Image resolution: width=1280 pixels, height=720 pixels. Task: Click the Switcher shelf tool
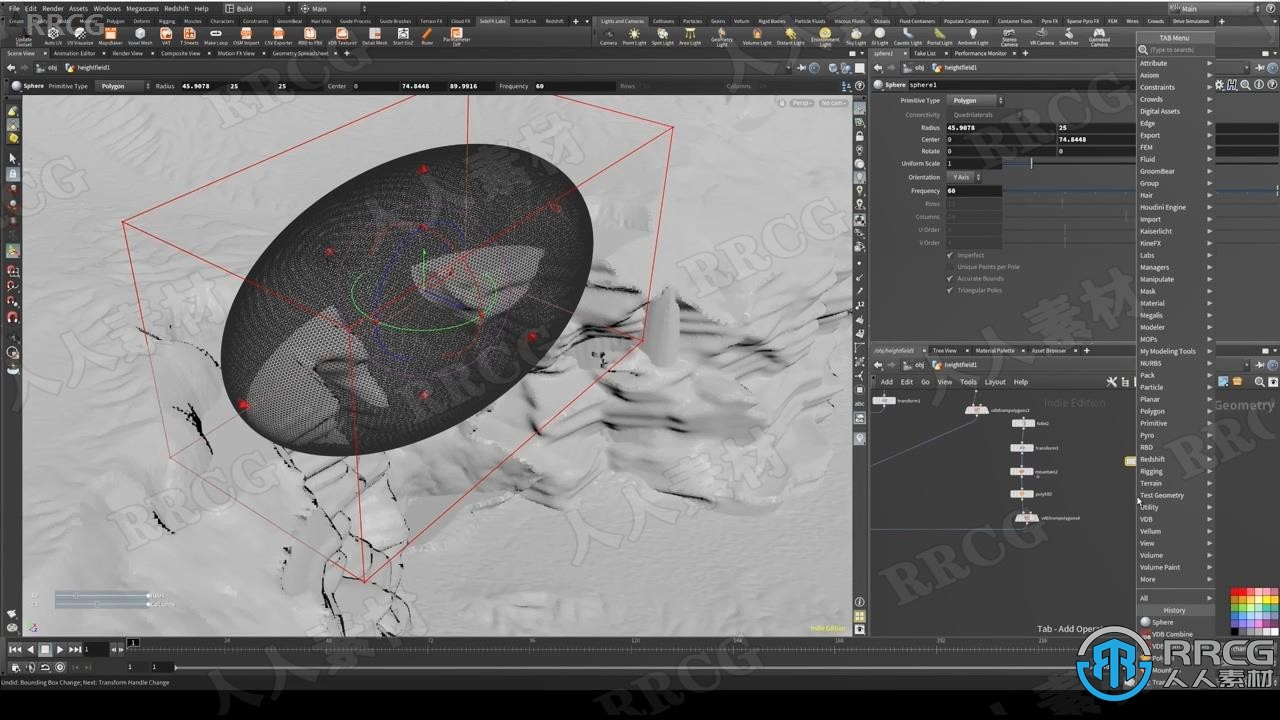pos(1069,37)
